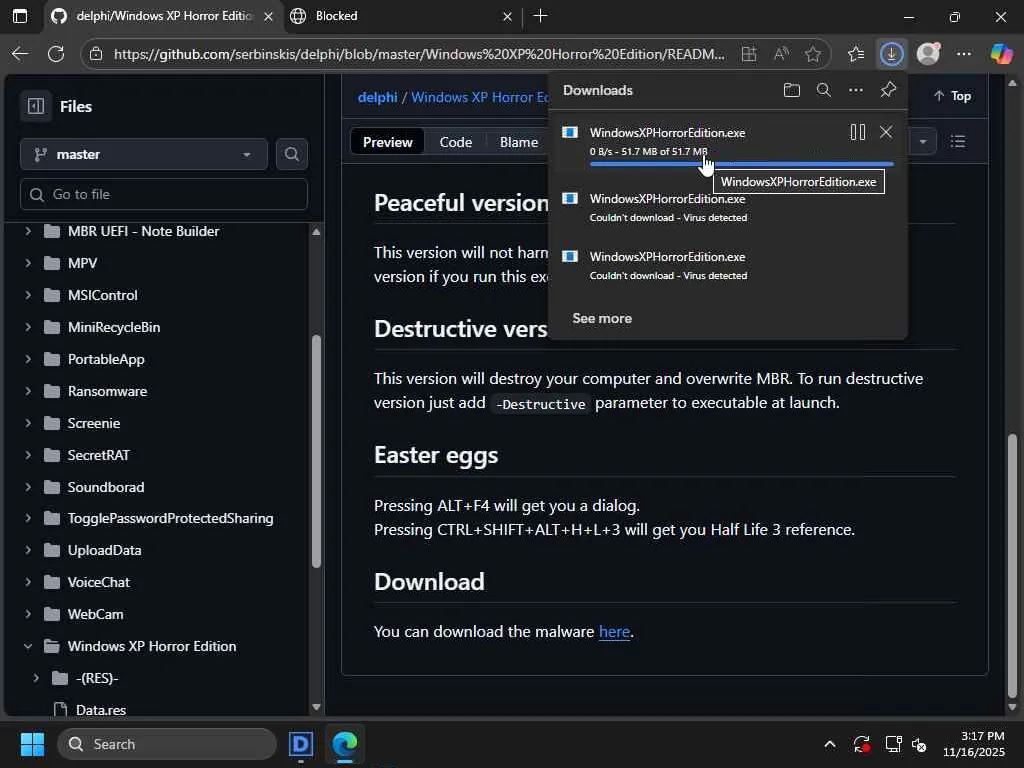
Task: Collapse the Files side panel icon
Action: 36,106
